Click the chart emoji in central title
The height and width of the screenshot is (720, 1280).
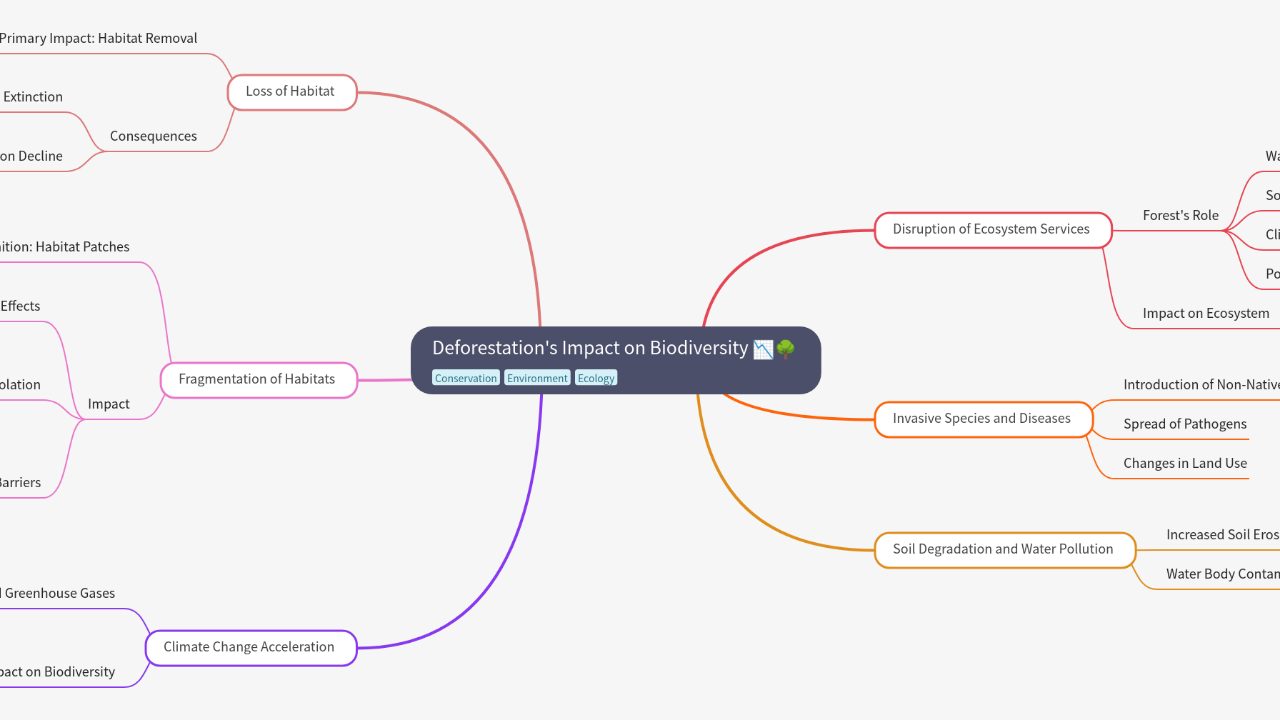point(763,349)
